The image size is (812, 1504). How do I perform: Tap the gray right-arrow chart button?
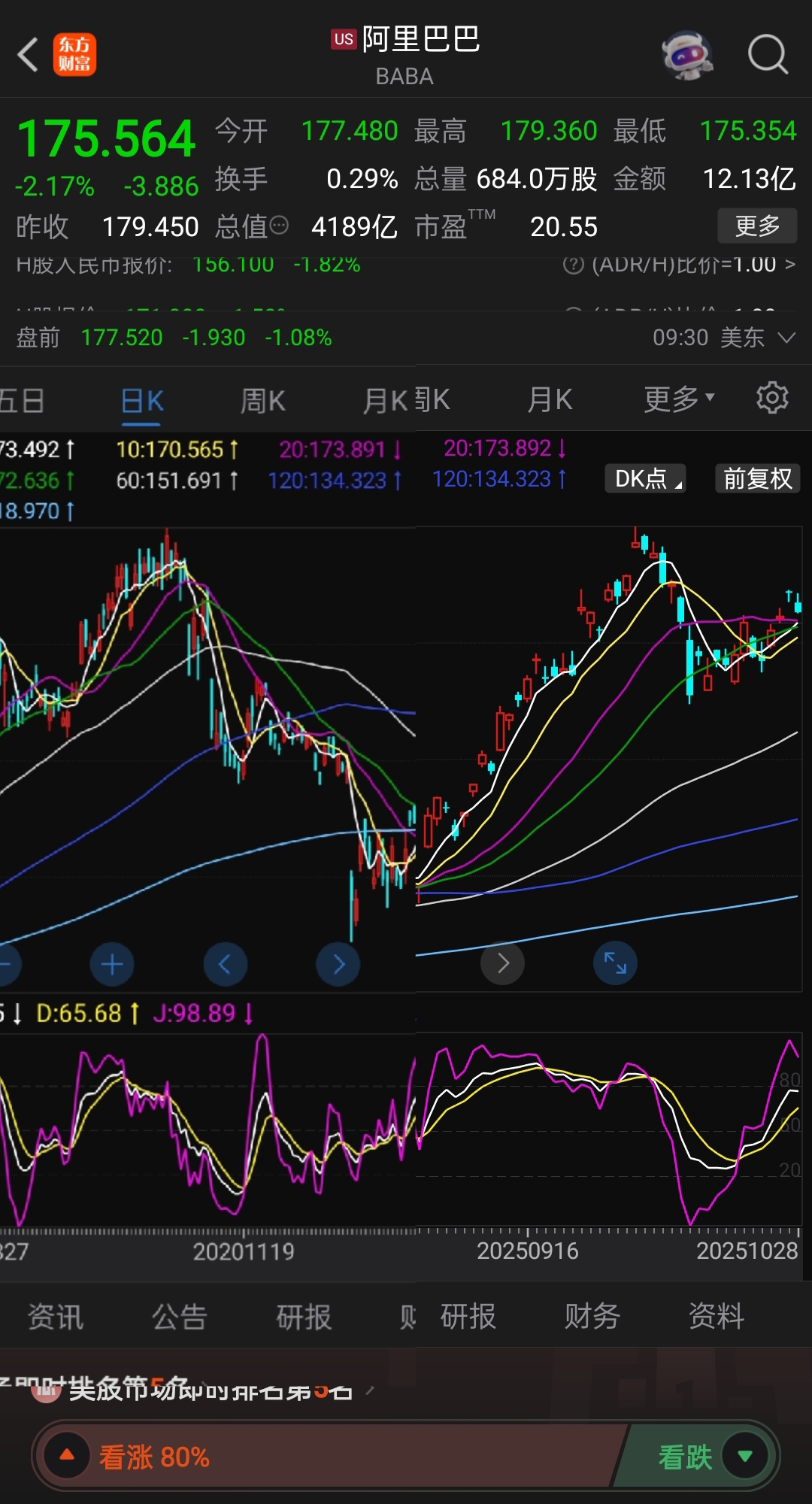click(502, 963)
